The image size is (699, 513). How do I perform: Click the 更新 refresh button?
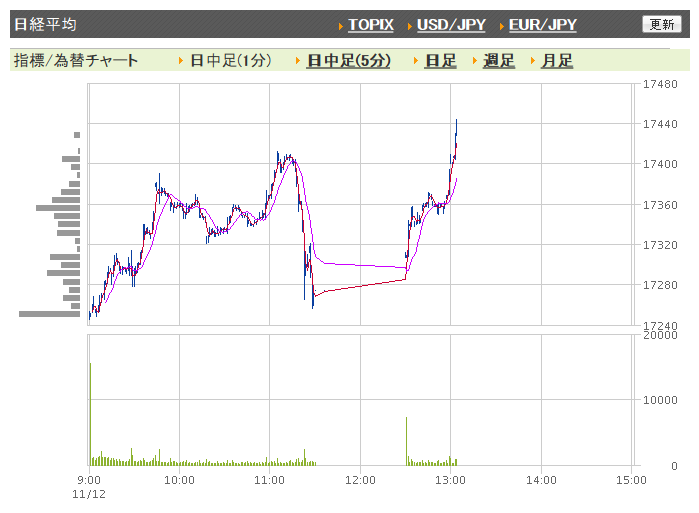click(662, 24)
